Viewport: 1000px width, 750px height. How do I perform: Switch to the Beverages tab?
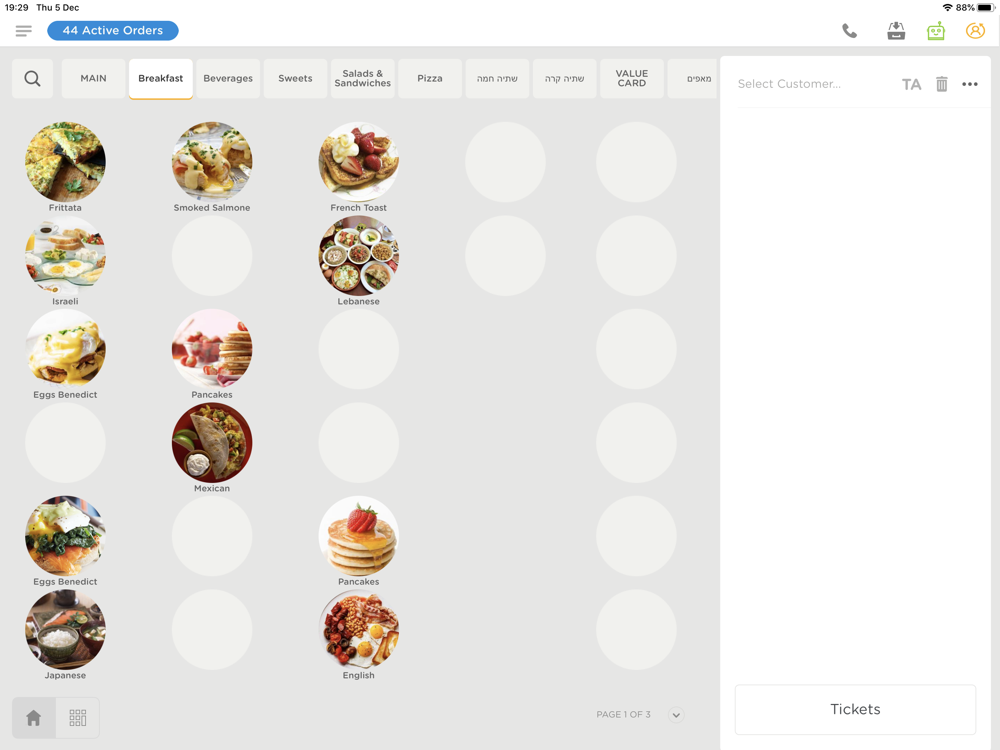coord(228,78)
